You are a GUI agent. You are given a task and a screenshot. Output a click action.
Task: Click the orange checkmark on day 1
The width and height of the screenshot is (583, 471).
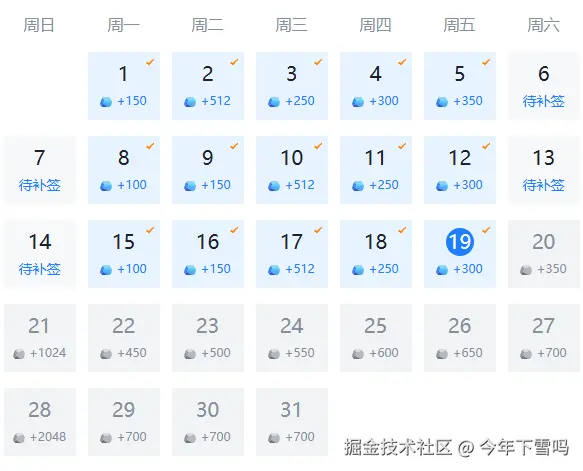pos(150,62)
